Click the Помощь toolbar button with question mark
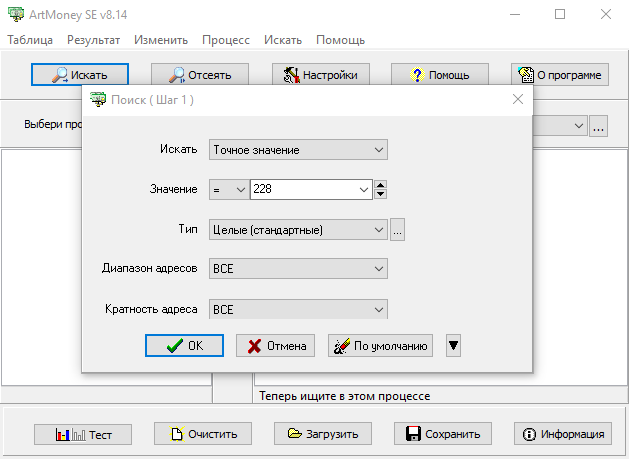Screen dimensions: 629x459 pos(440,75)
